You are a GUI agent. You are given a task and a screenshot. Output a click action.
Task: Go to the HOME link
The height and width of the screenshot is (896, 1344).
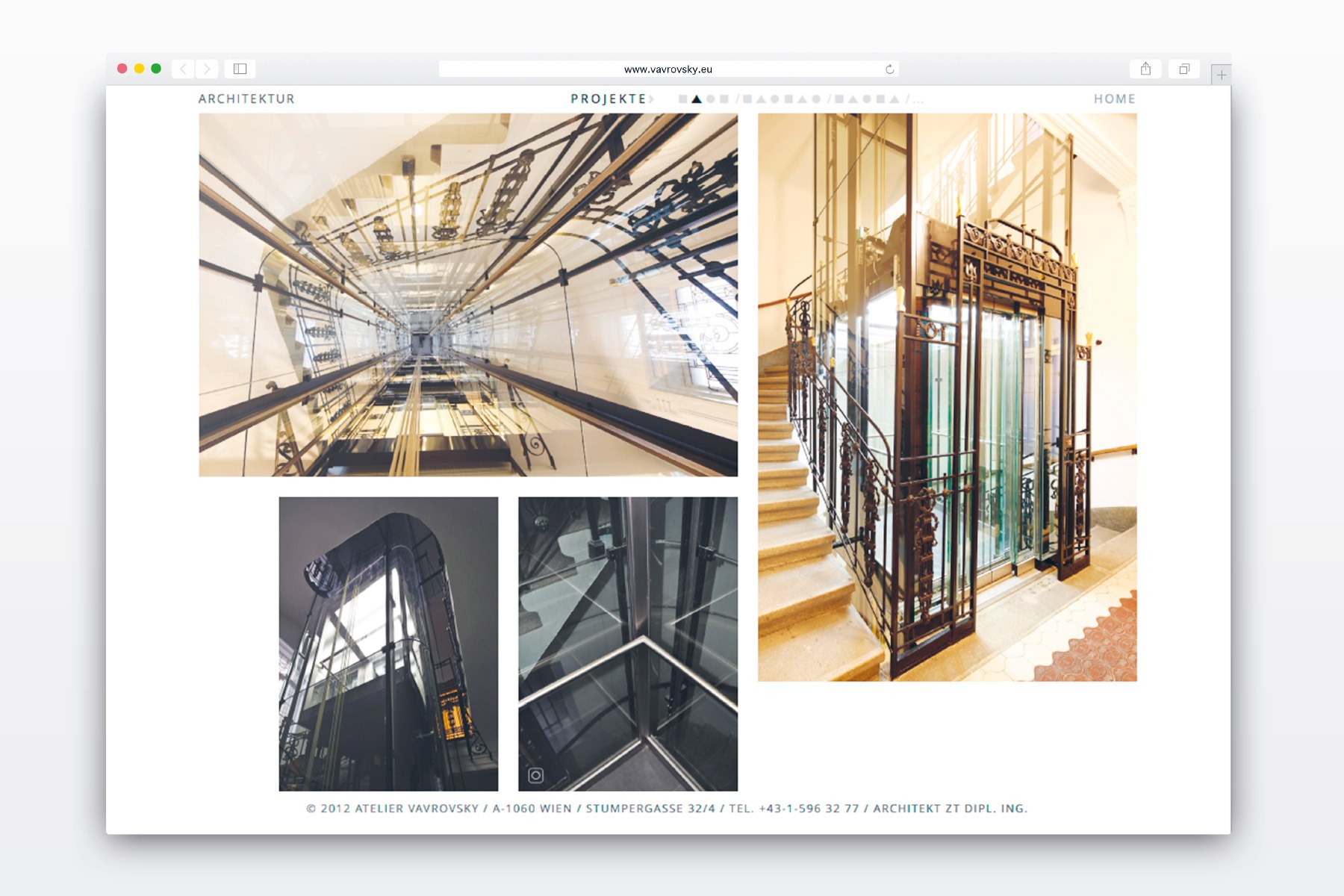coord(1114,99)
